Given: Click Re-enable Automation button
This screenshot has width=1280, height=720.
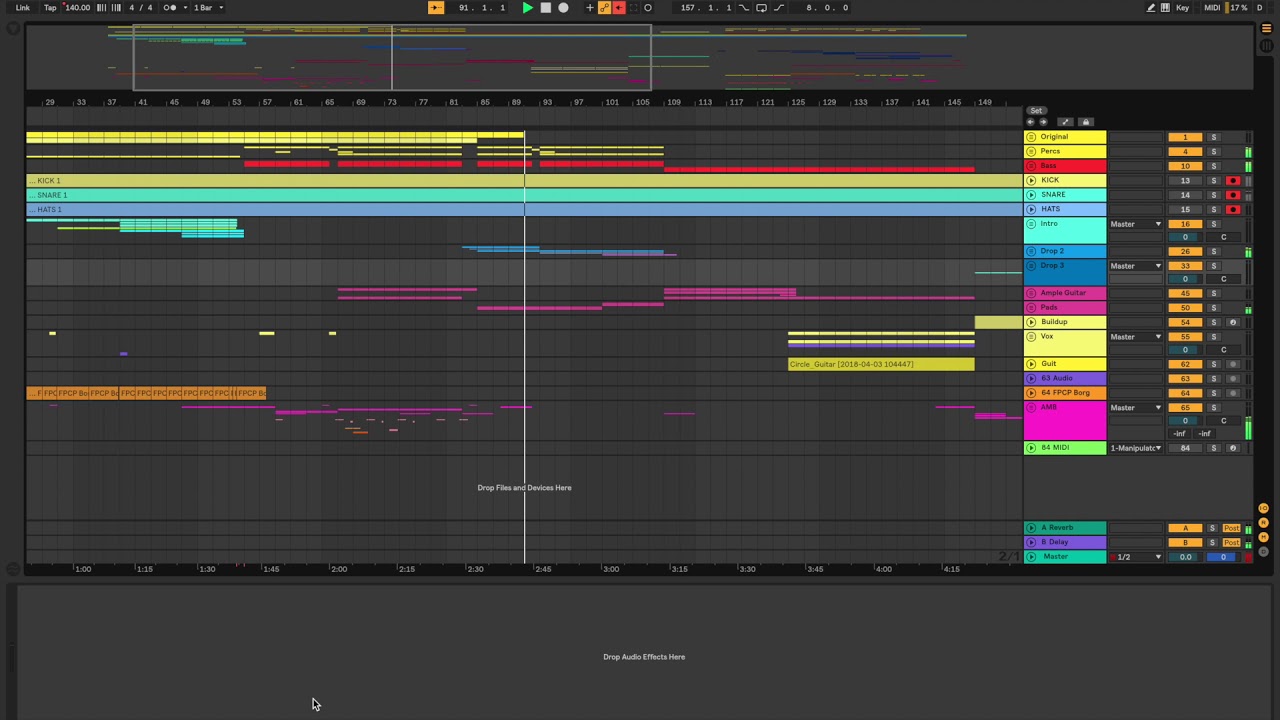Looking at the screenshot, I should 618,8.
